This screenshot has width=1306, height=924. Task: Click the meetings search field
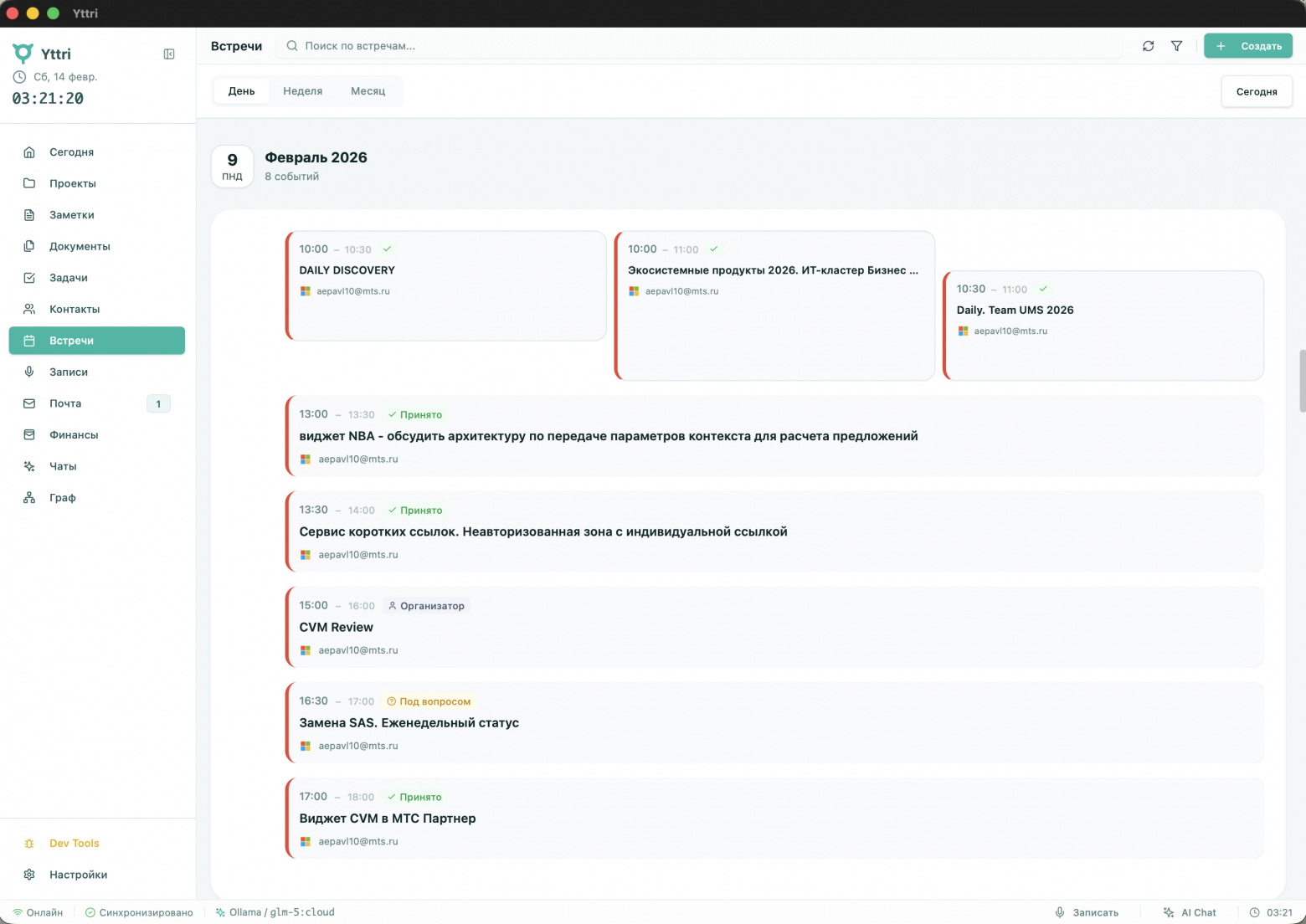(x=703, y=46)
